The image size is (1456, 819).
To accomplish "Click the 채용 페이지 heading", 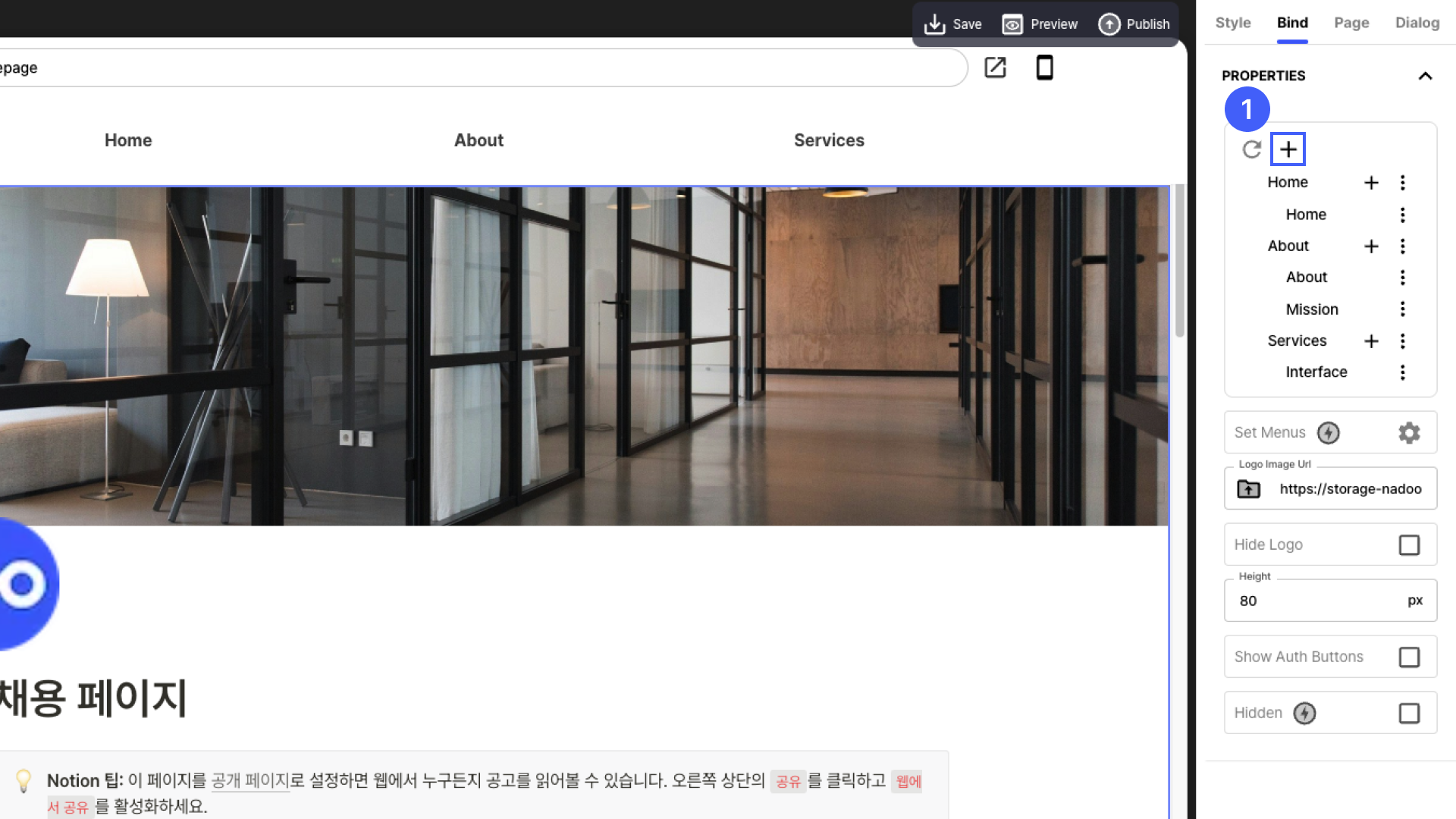I will pyautogui.click(x=93, y=698).
